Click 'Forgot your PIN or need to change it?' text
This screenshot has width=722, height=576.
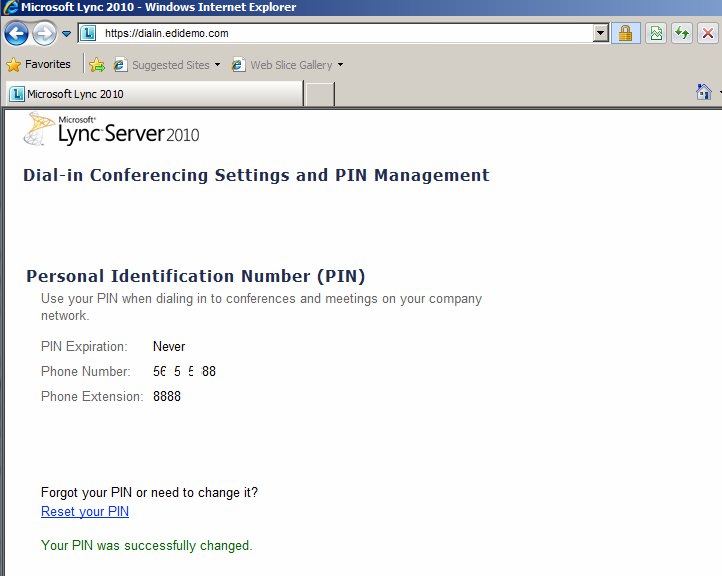149,493
